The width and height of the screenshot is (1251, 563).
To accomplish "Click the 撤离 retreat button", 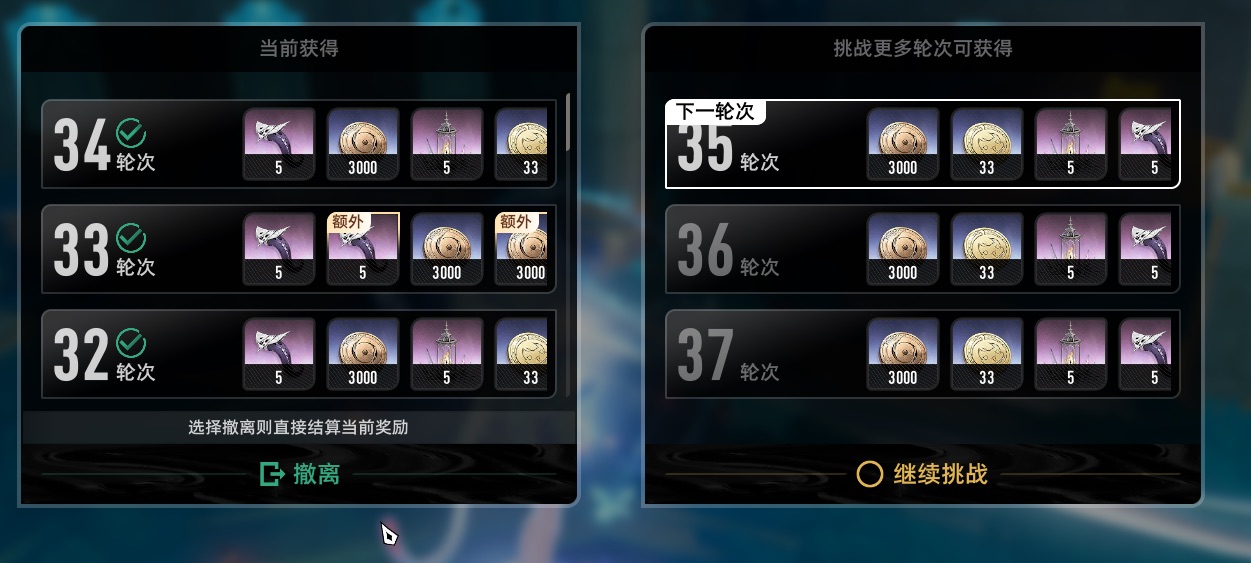I will (299, 474).
